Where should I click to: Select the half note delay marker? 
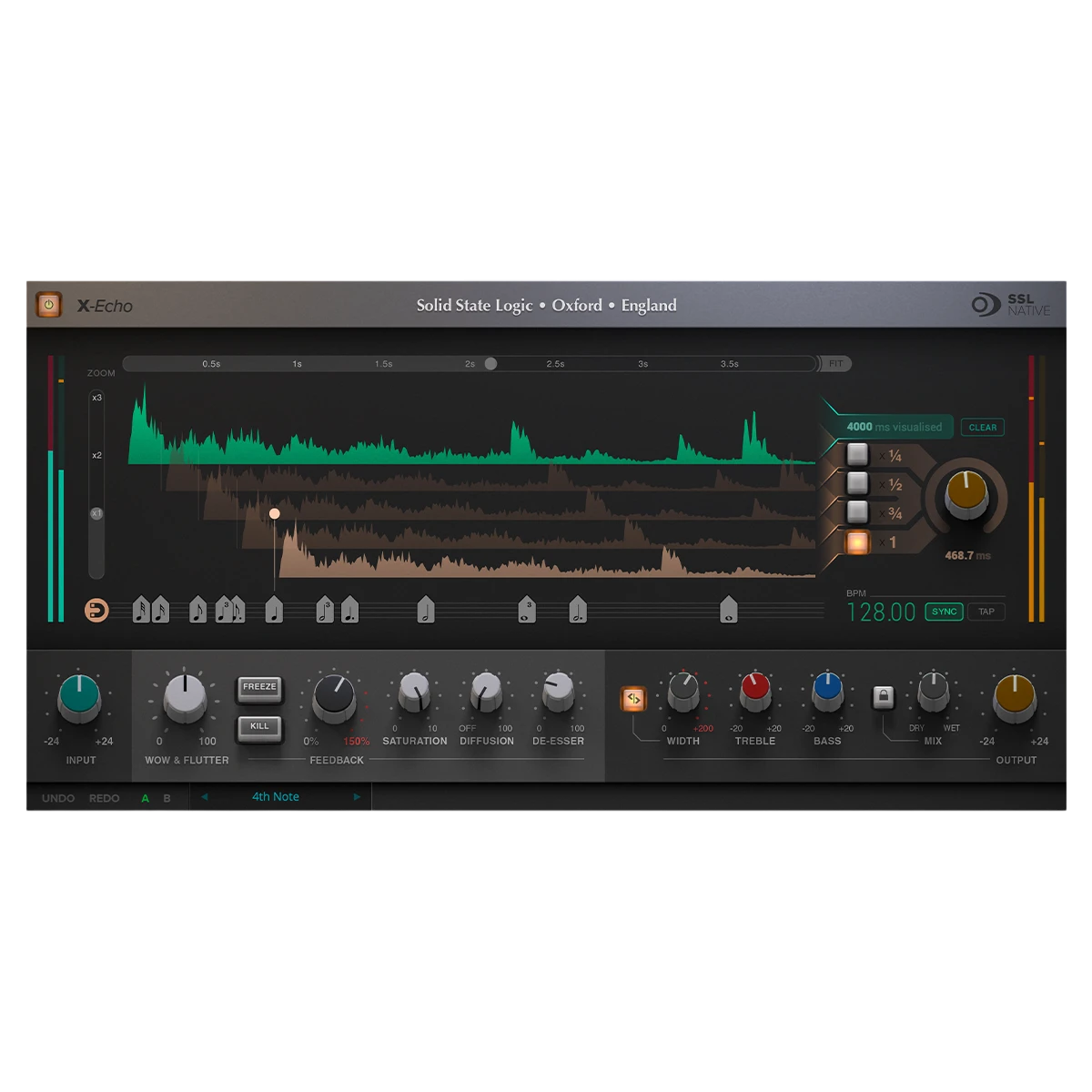pyautogui.click(x=425, y=610)
